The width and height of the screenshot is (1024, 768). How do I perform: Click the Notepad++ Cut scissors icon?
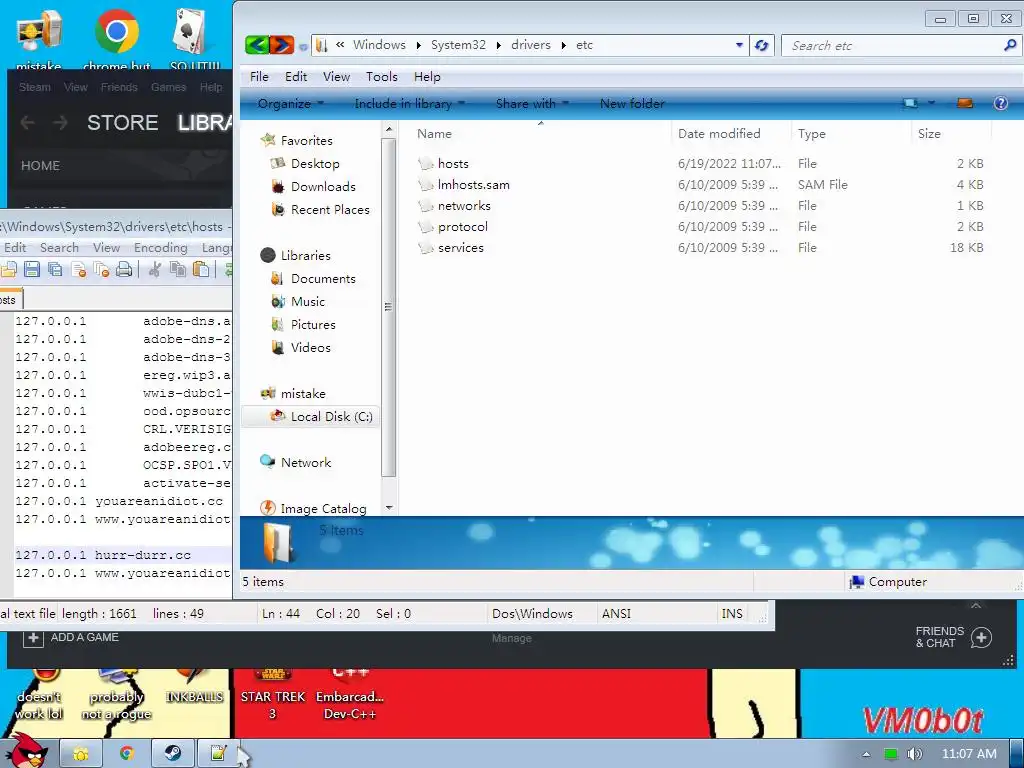(155, 269)
